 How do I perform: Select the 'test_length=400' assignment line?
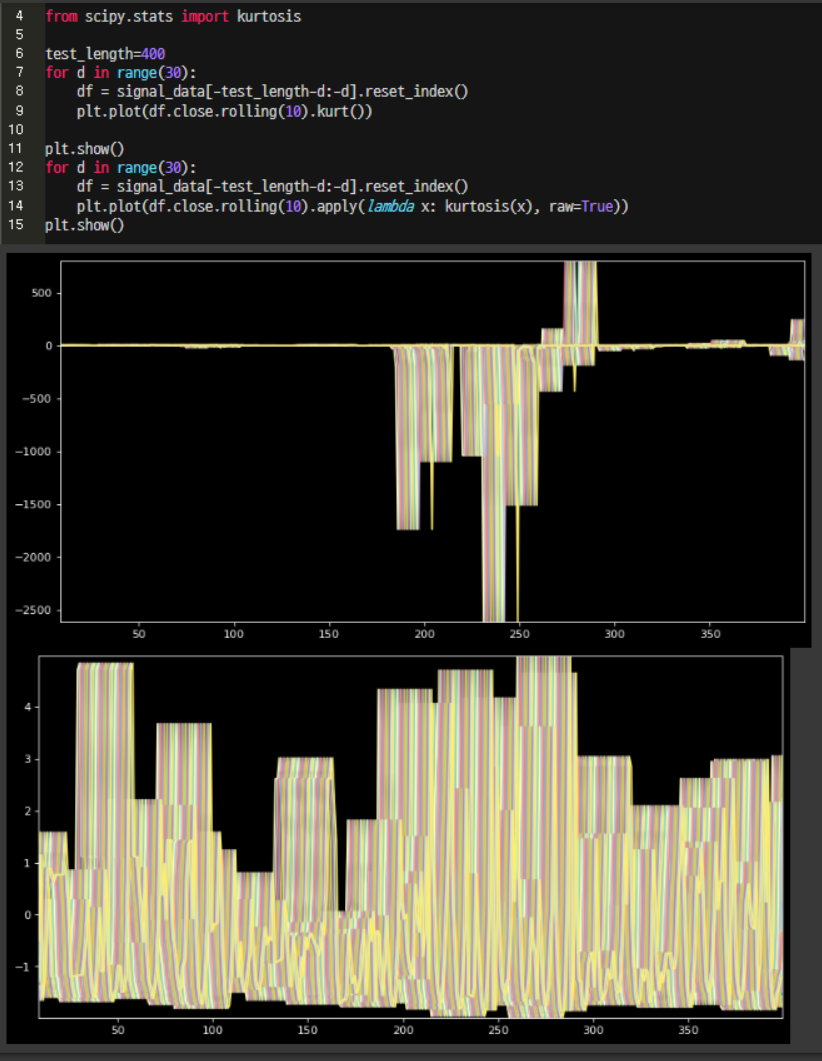[x=105, y=53]
